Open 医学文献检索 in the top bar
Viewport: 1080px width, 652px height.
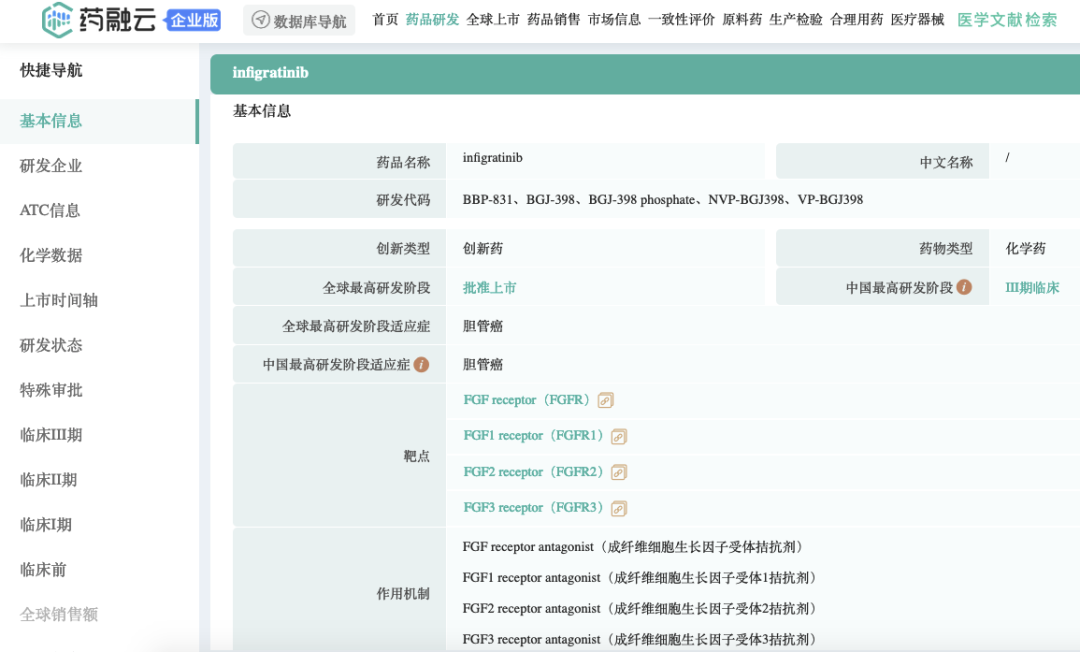(1007, 19)
